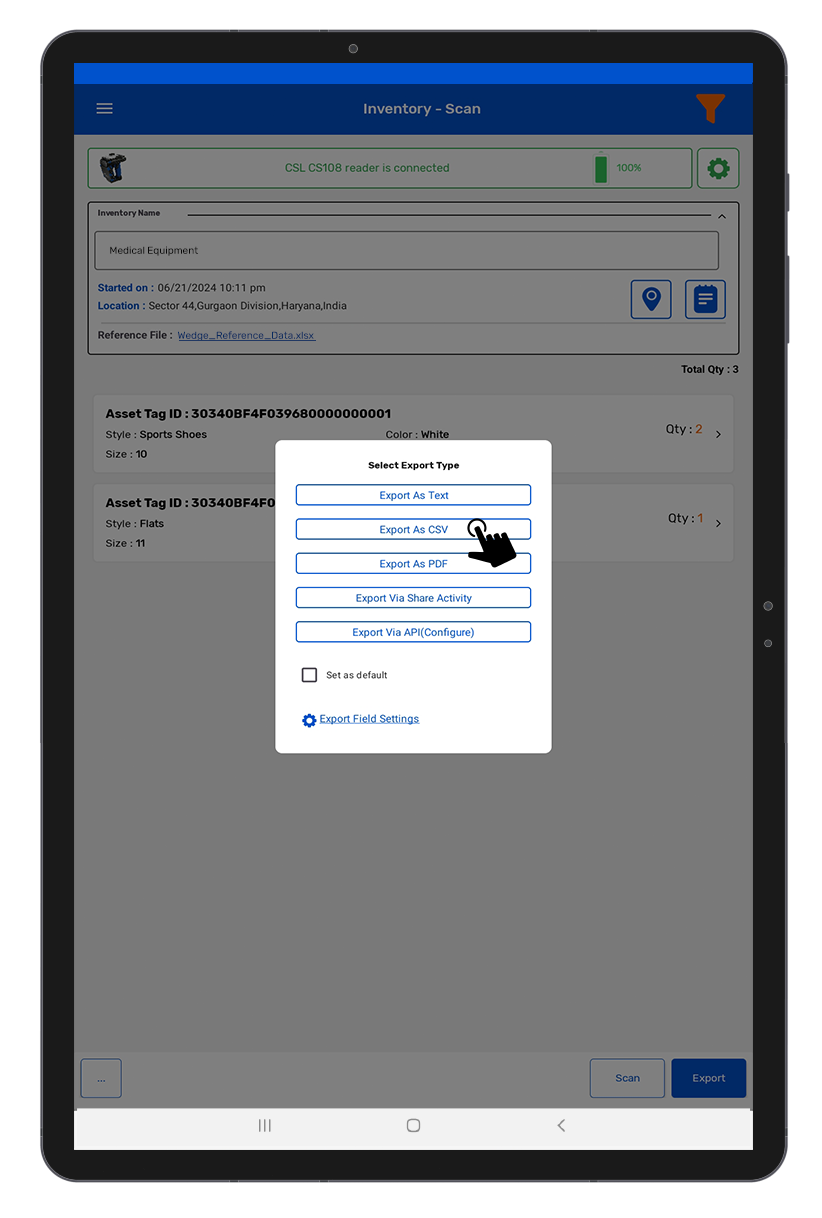
Task: Tap the orange filter funnel icon
Action: 710,108
